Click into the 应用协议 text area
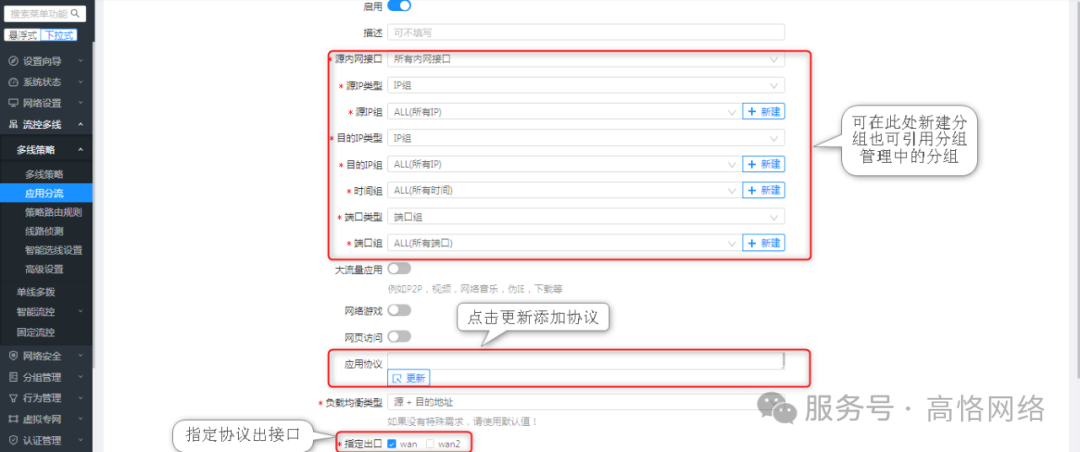This screenshot has height=452, width=1080. tap(586, 361)
